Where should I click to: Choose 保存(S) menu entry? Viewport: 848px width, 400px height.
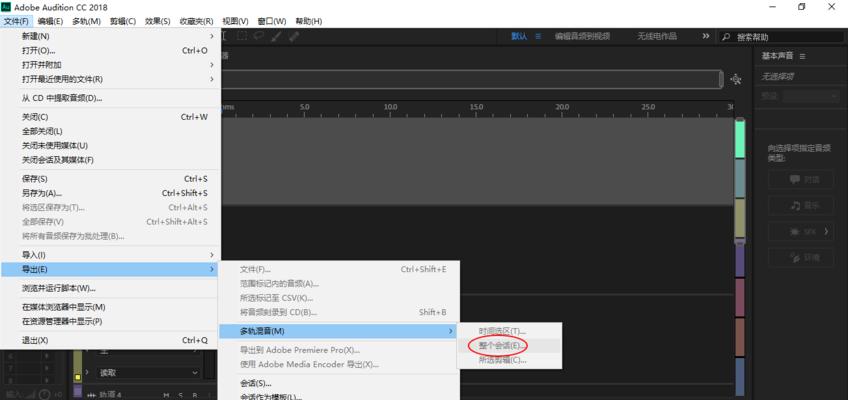pos(109,179)
